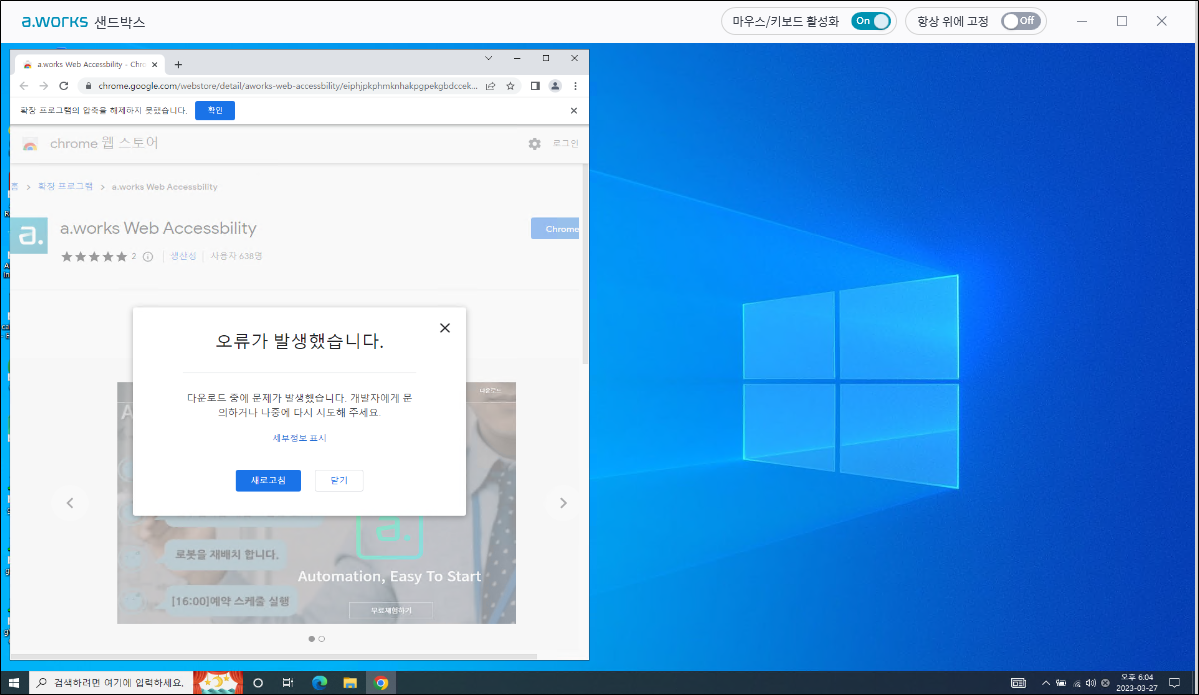Go back in Chrome browser history
Viewport: 1199px width, 695px height.
(x=24, y=86)
